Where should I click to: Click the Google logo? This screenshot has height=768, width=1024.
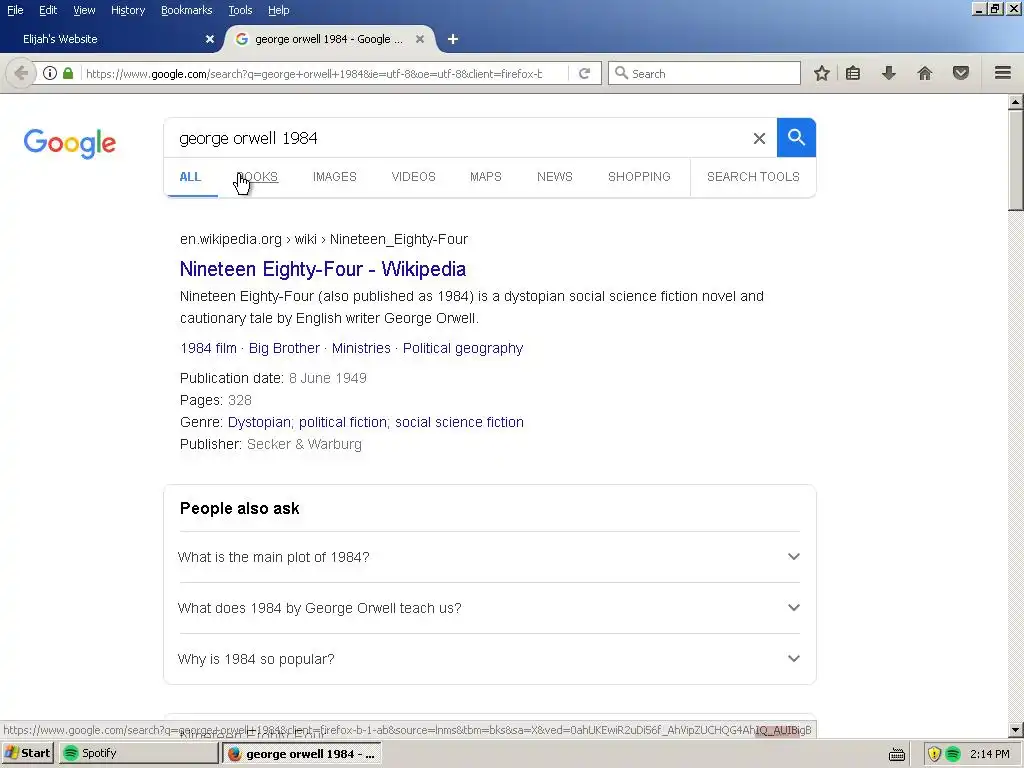(x=70, y=143)
